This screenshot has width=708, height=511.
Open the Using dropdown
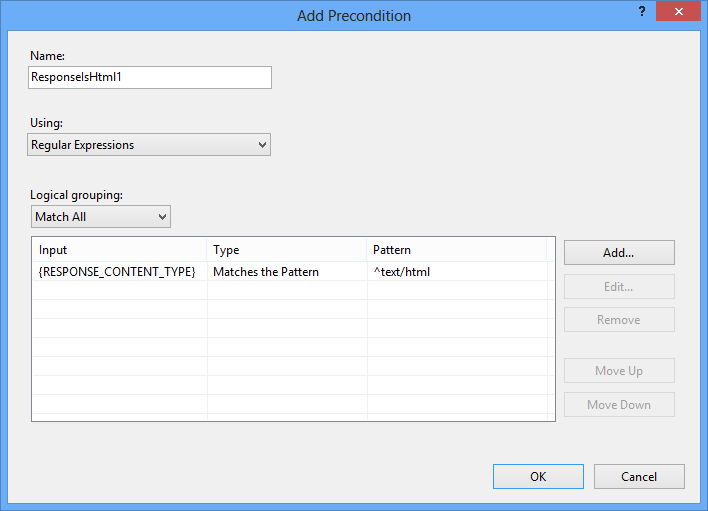click(149, 144)
